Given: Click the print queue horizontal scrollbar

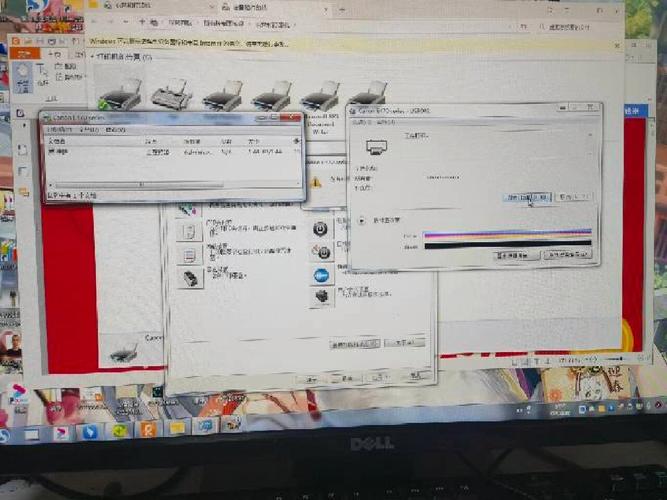Looking at the screenshot, I should [140, 185].
